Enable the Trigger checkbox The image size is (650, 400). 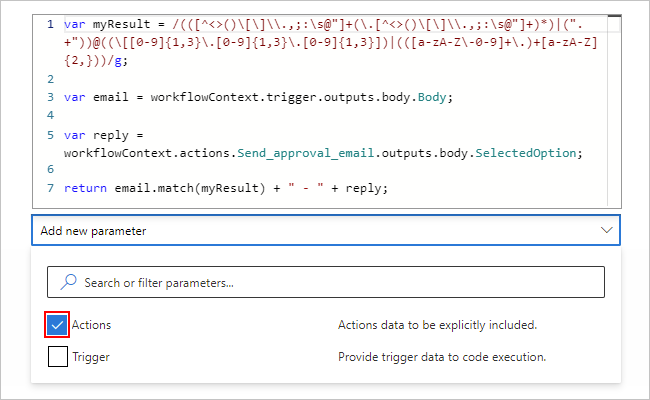(58, 356)
